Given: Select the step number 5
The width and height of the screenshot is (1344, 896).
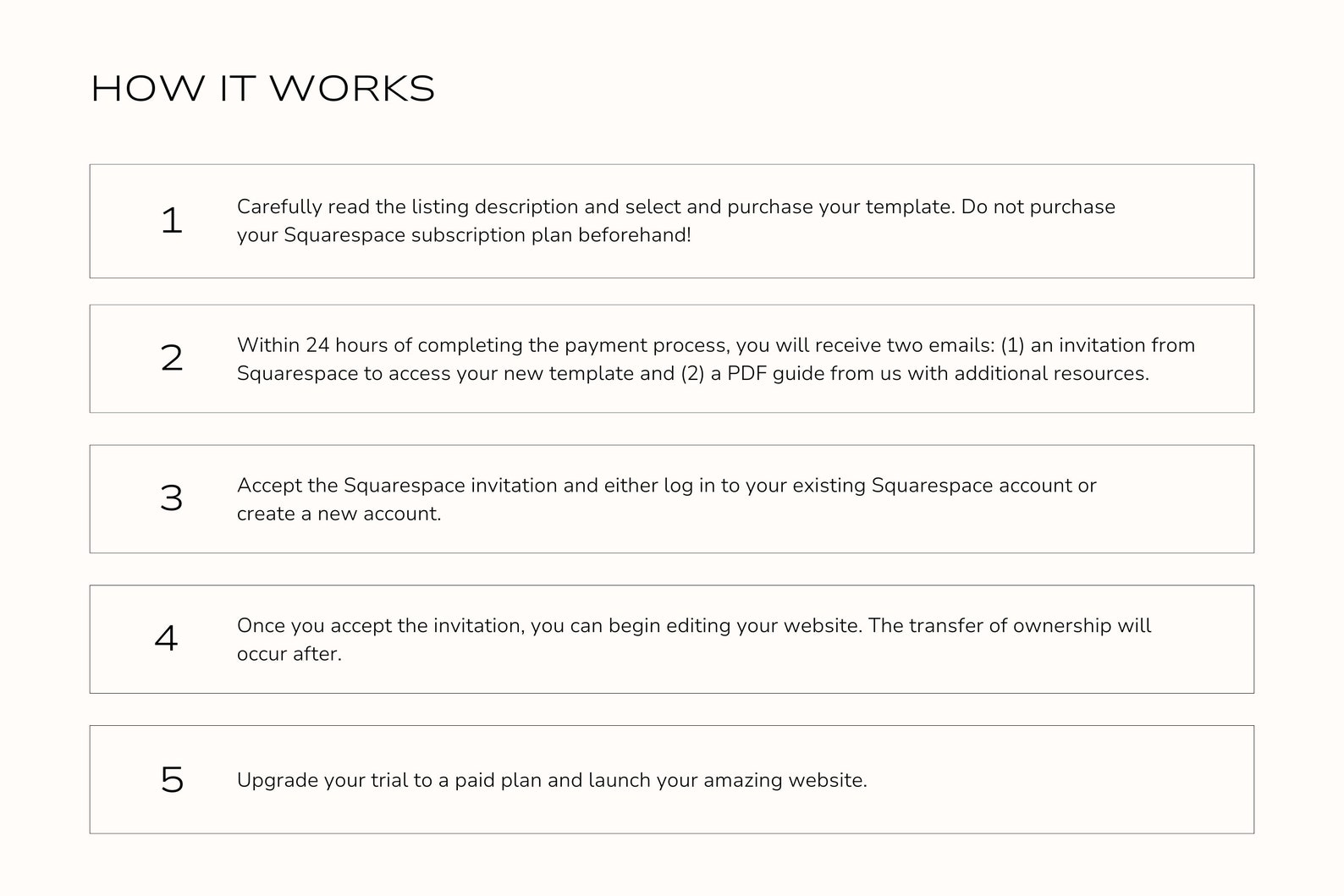Looking at the screenshot, I should click(171, 779).
